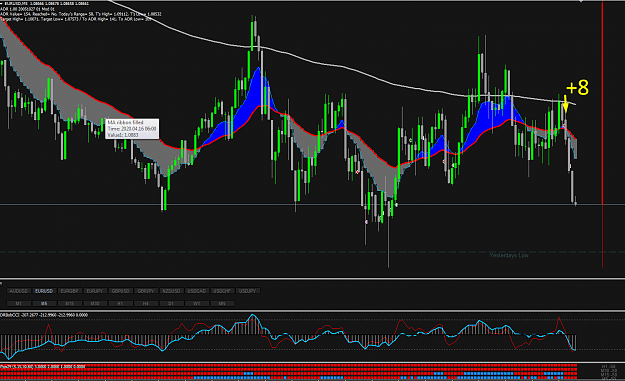The height and width of the screenshot is (381, 625).
Task: Switch chart symbol to NZDUSD
Action: (x=171, y=291)
